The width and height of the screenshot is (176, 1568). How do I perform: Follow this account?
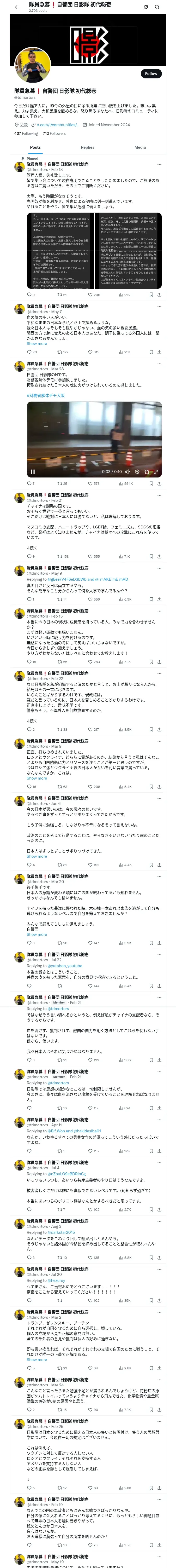click(150, 74)
